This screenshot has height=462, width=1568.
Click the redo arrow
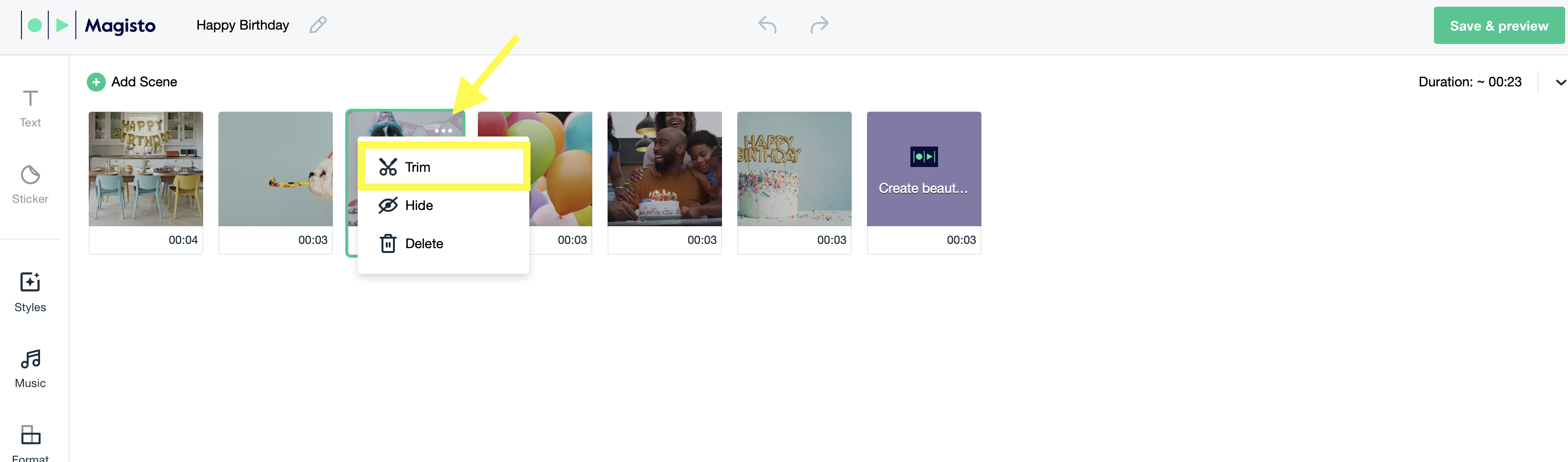click(x=819, y=25)
